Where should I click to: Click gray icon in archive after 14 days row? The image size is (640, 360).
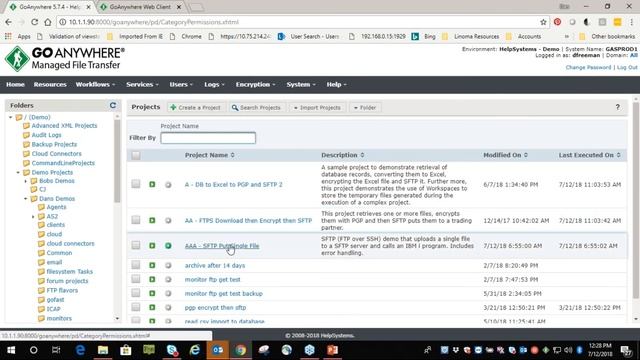168,265
